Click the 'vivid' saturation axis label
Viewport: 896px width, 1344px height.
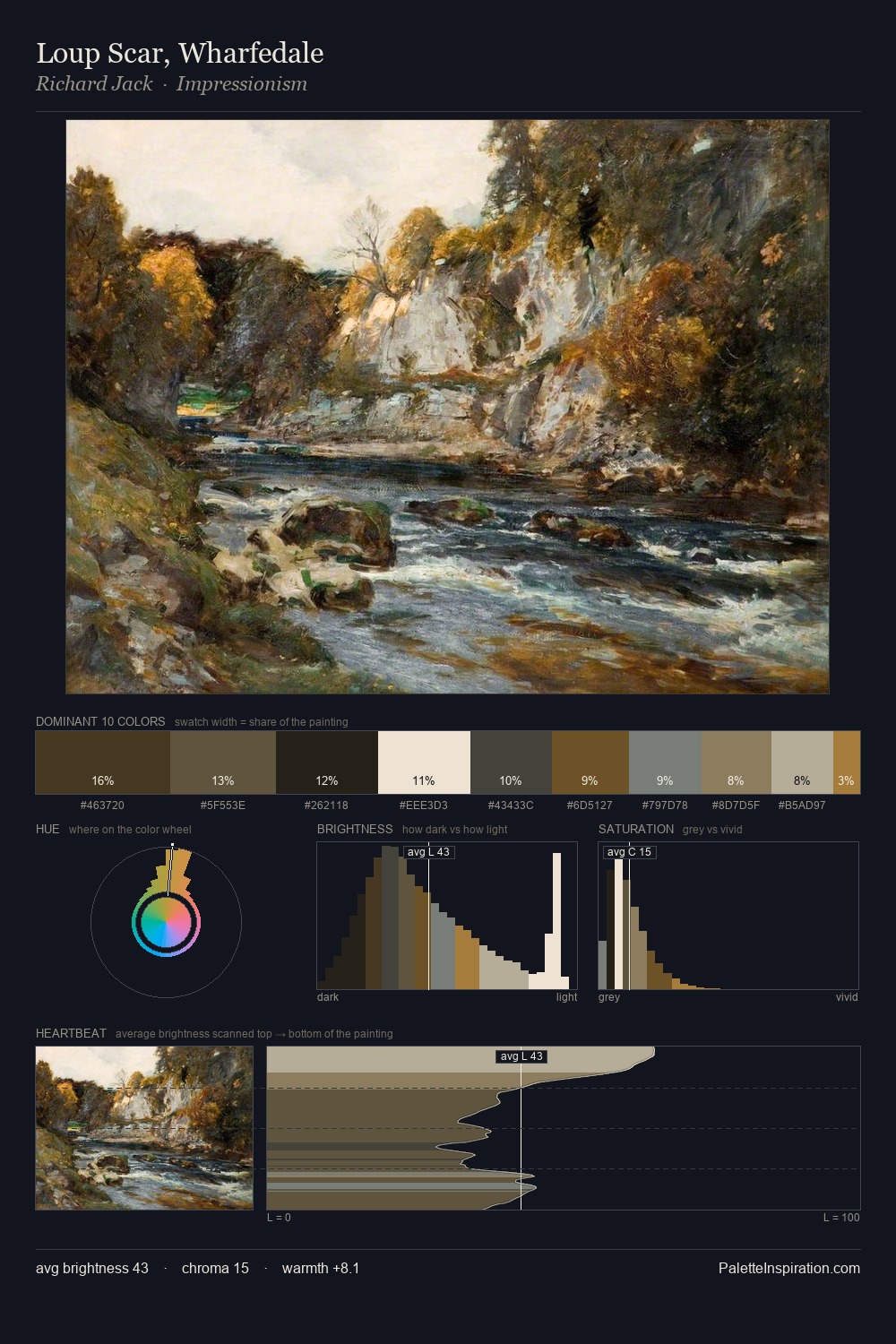(x=847, y=997)
